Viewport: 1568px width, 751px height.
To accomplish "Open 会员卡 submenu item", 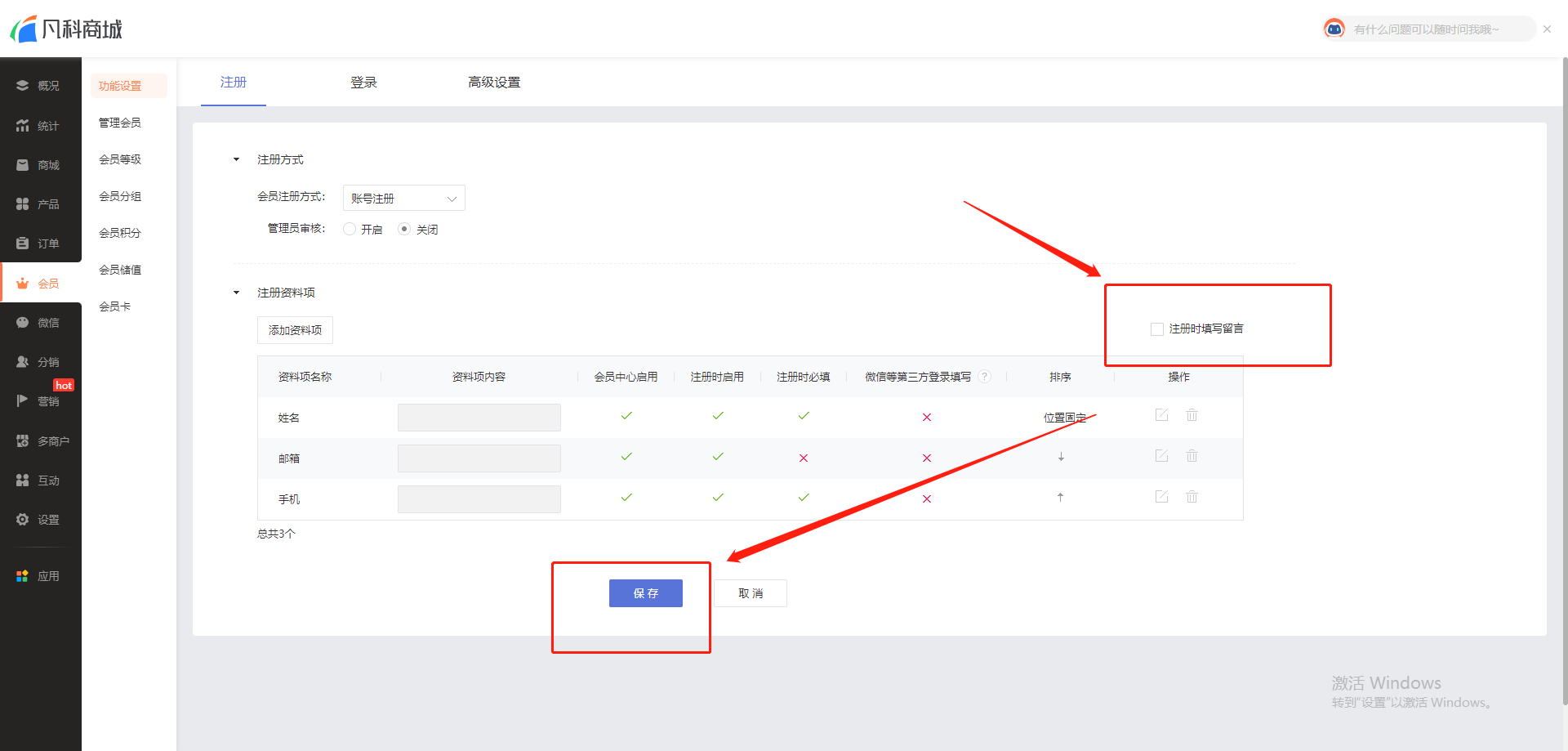I will [115, 306].
